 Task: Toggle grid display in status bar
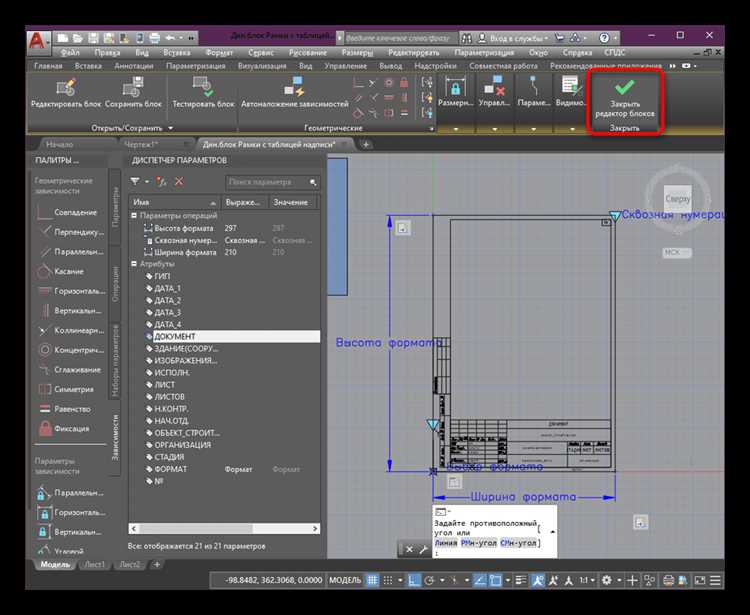(373, 581)
